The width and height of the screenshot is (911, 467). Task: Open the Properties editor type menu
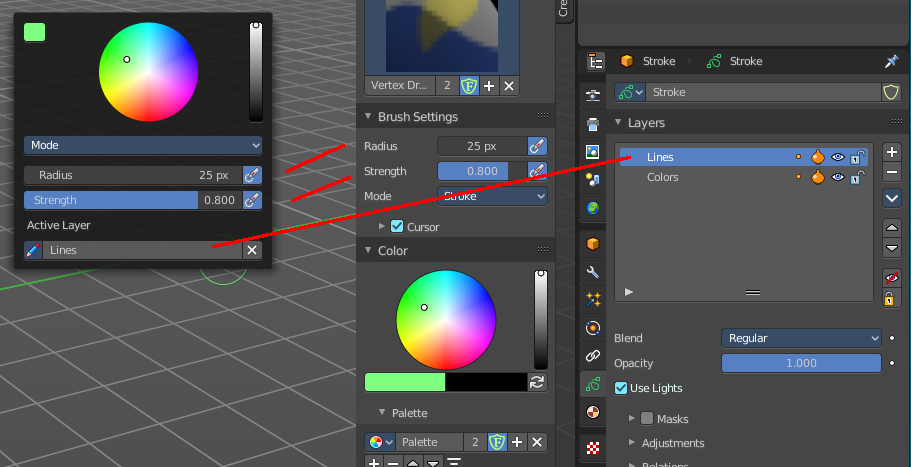click(x=596, y=61)
